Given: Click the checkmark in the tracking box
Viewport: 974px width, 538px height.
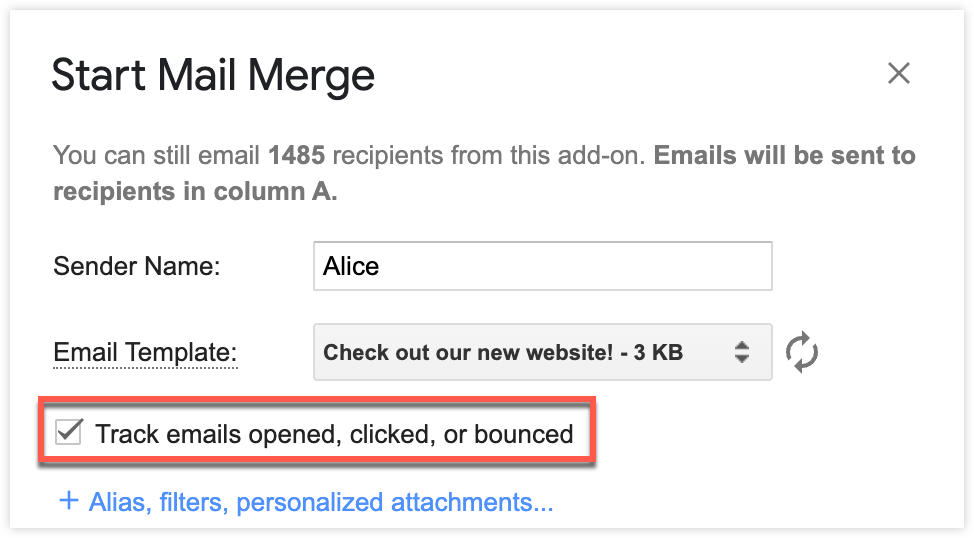Looking at the screenshot, I should pyautogui.click(x=69, y=433).
